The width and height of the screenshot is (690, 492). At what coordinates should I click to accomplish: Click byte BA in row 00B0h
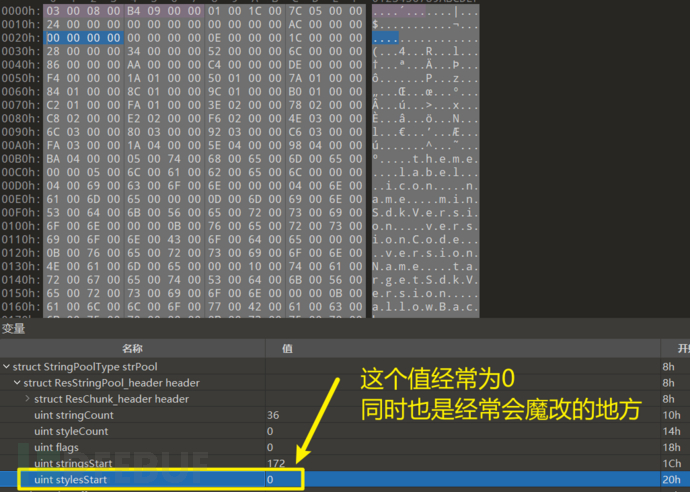(53, 159)
